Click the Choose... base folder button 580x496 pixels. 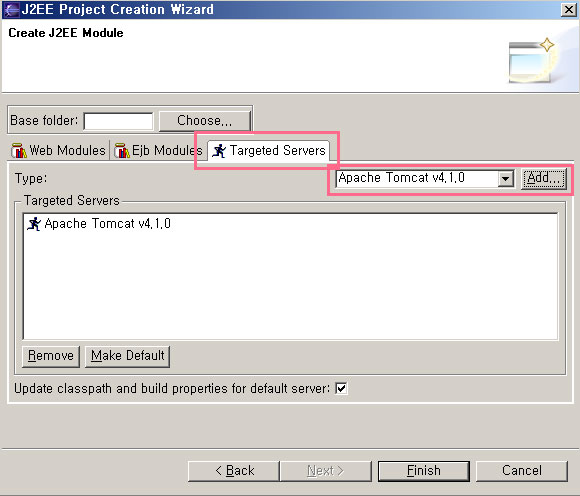pyautogui.click(x=205, y=121)
